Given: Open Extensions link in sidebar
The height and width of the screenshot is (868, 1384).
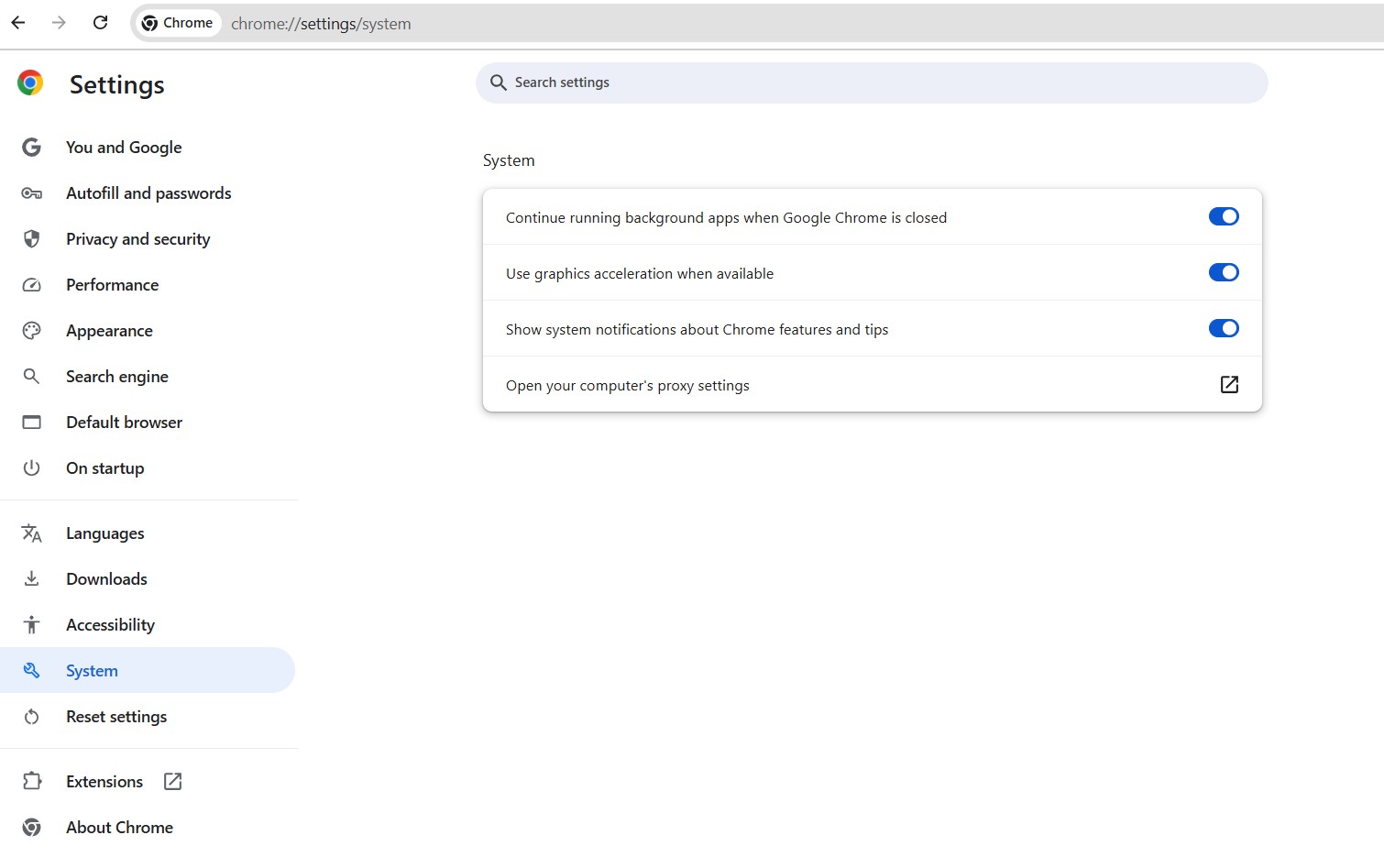Looking at the screenshot, I should click(x=104, y=782).
